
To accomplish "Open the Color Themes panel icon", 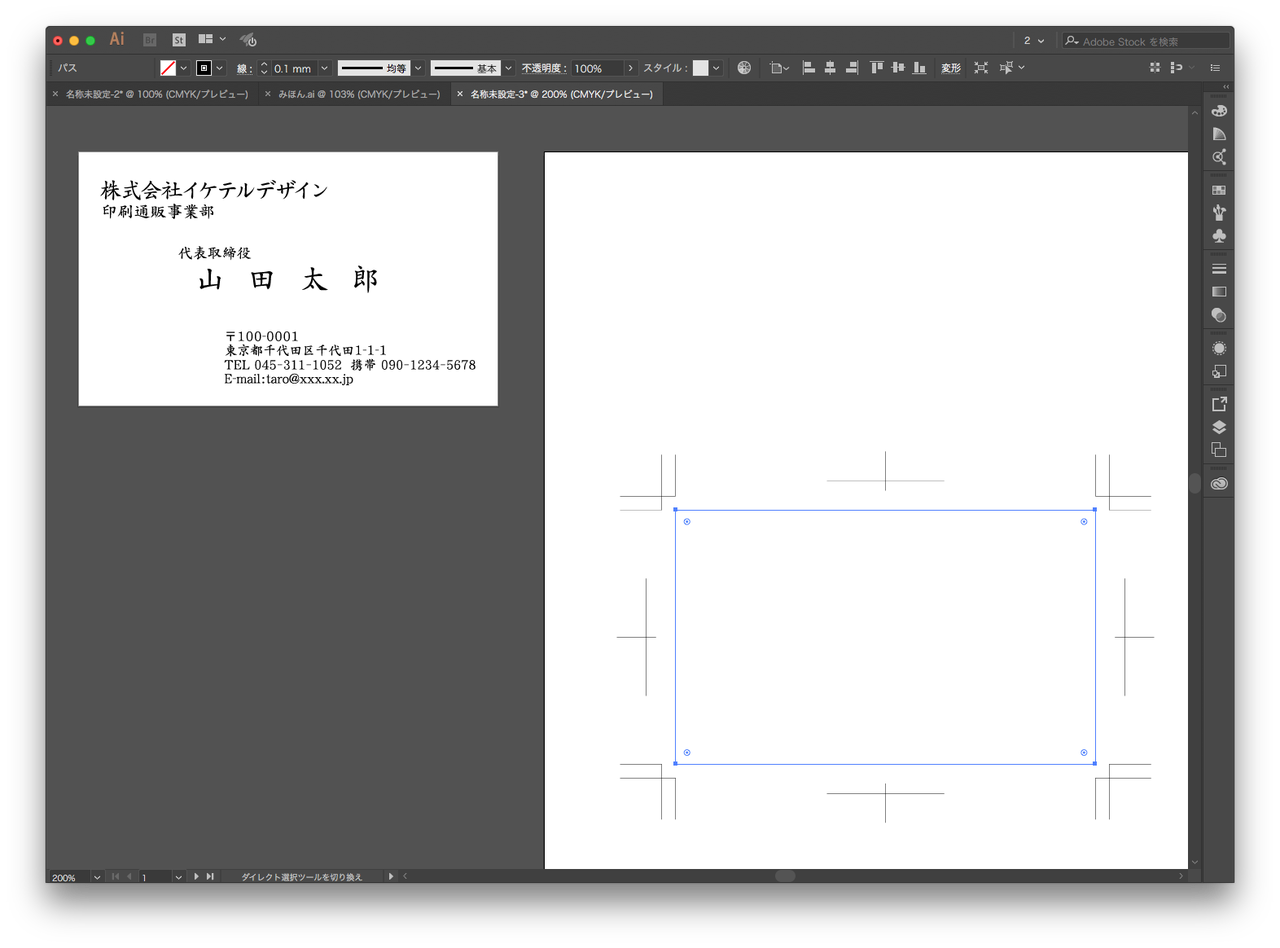I will (x=1219, y=157).
